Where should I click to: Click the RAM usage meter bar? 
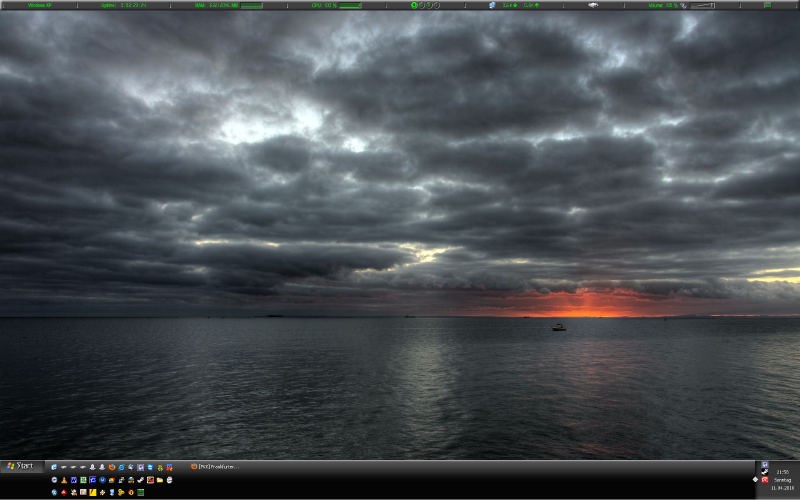pos(252,6)
